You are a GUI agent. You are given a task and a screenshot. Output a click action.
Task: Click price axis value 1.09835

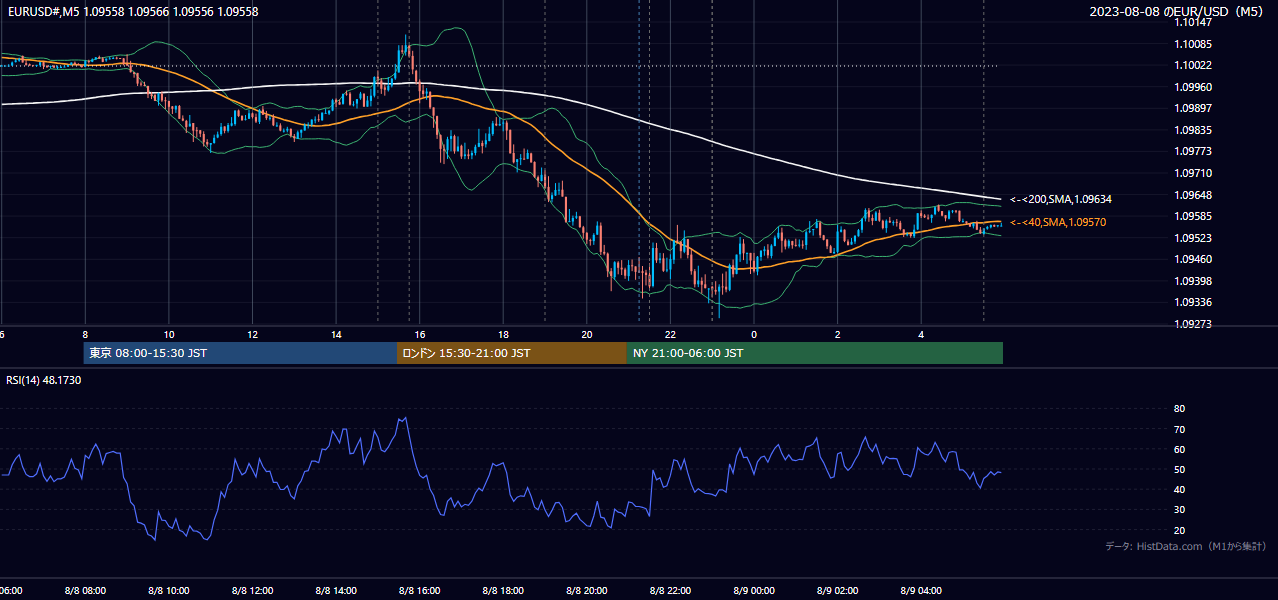[x=1193, y=130]
